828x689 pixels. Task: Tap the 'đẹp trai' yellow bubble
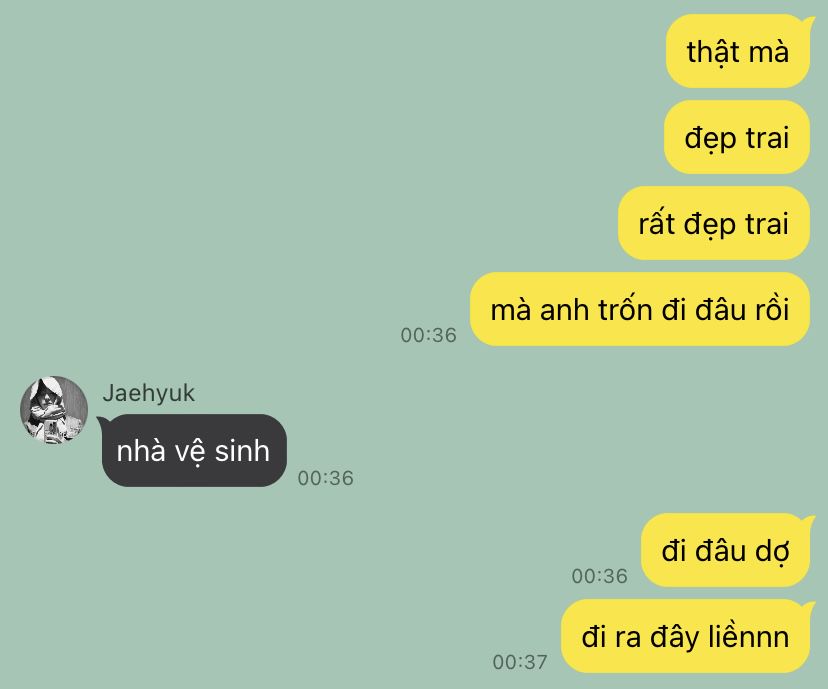737,137
